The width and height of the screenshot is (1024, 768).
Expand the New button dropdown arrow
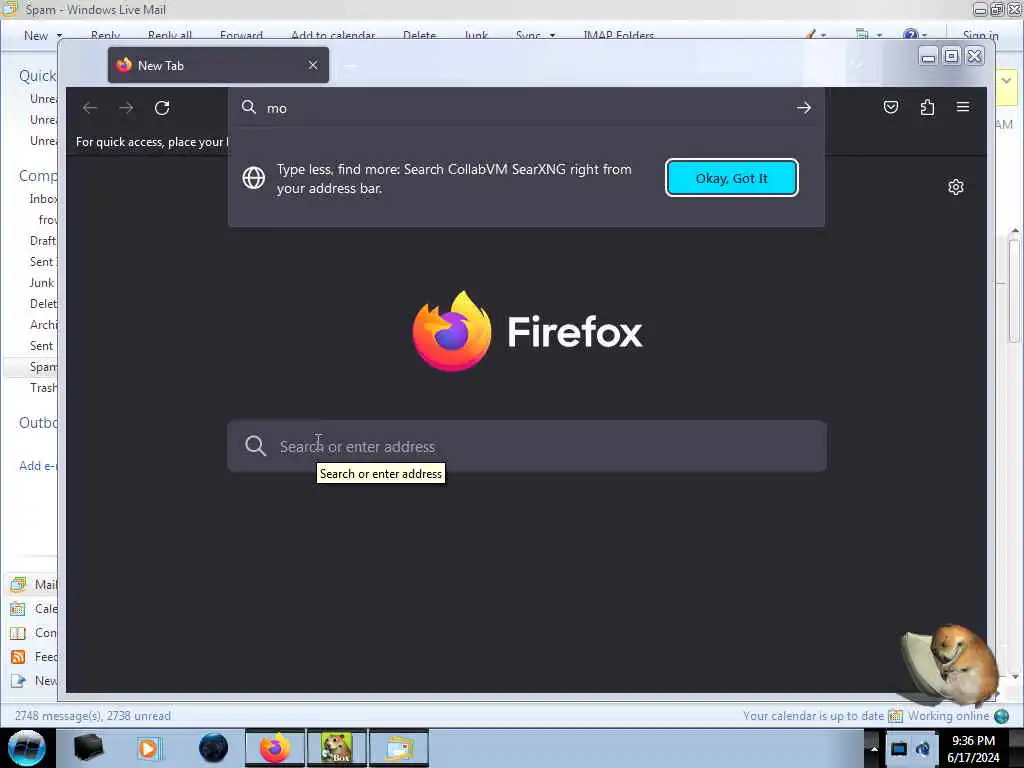point(59,36)
